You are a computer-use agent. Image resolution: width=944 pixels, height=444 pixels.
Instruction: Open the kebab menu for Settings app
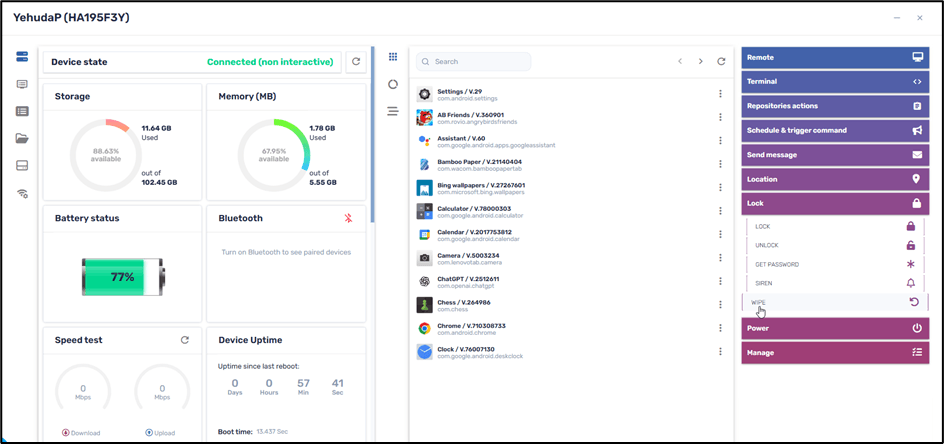[x=720, y=95]
